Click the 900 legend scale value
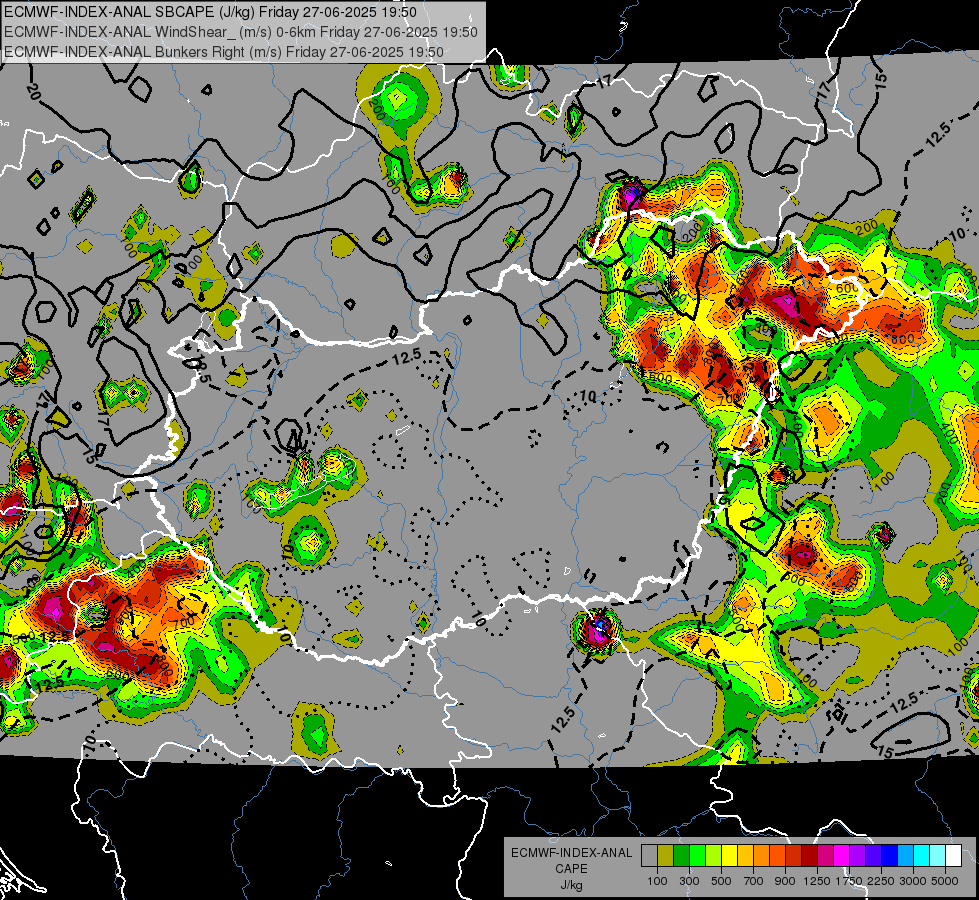Image resolution: width=979 pixels, height=900 pixels. tap(785, 881)
